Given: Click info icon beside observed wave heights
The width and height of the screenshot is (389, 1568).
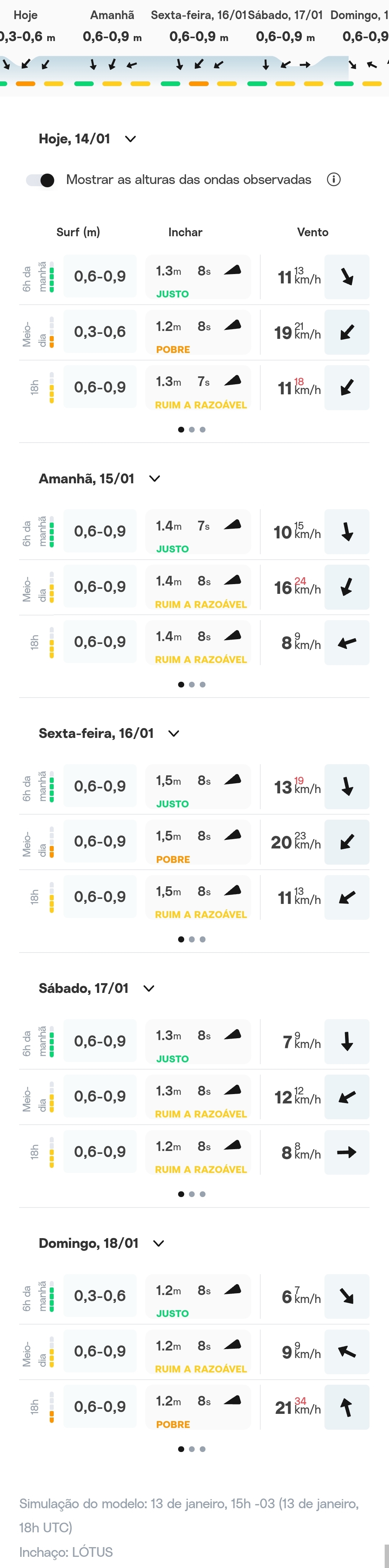Looking at the screenshot, I should click(x=333, y=180).
